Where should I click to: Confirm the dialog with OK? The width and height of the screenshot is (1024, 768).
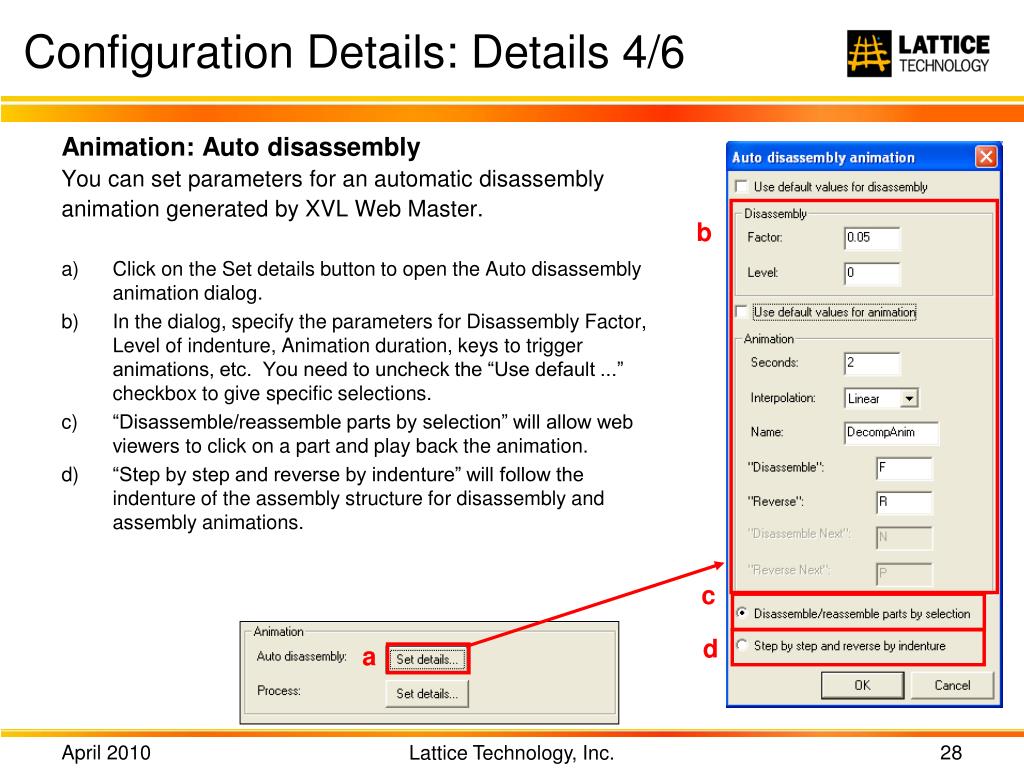pyautogui.click(x=862, y=685)
